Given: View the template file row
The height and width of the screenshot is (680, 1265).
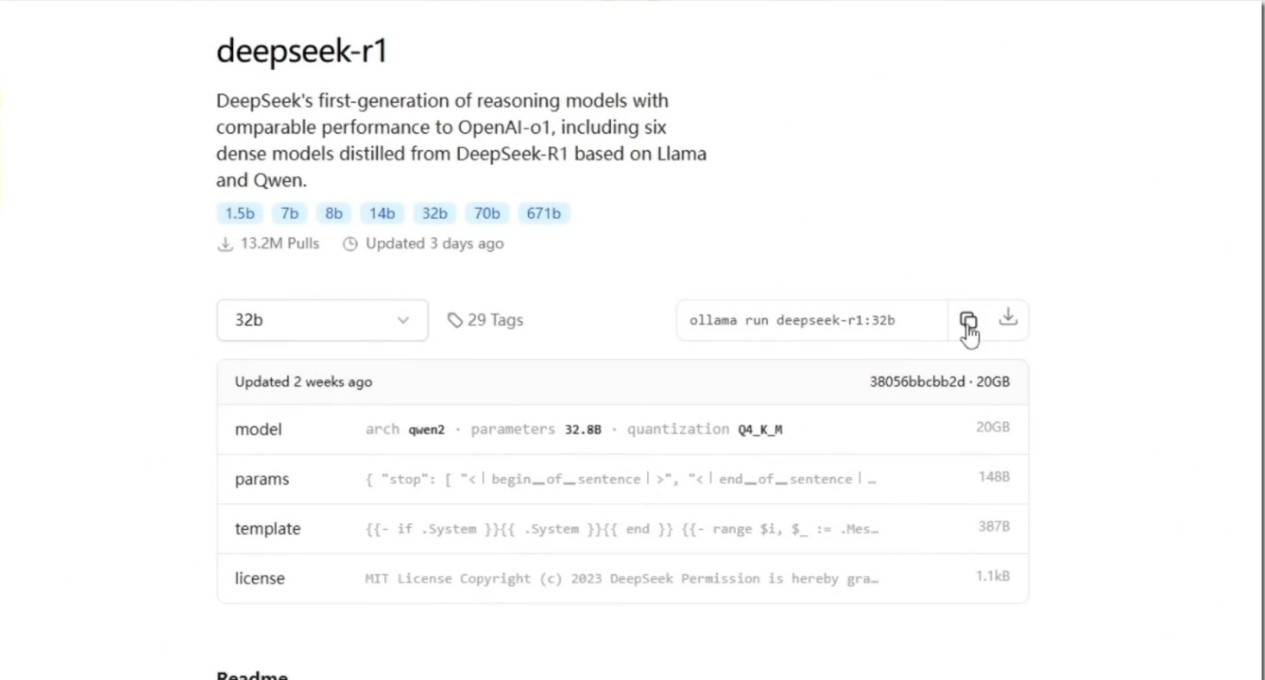Looking at the screenshot, I should tap(267, 528).
